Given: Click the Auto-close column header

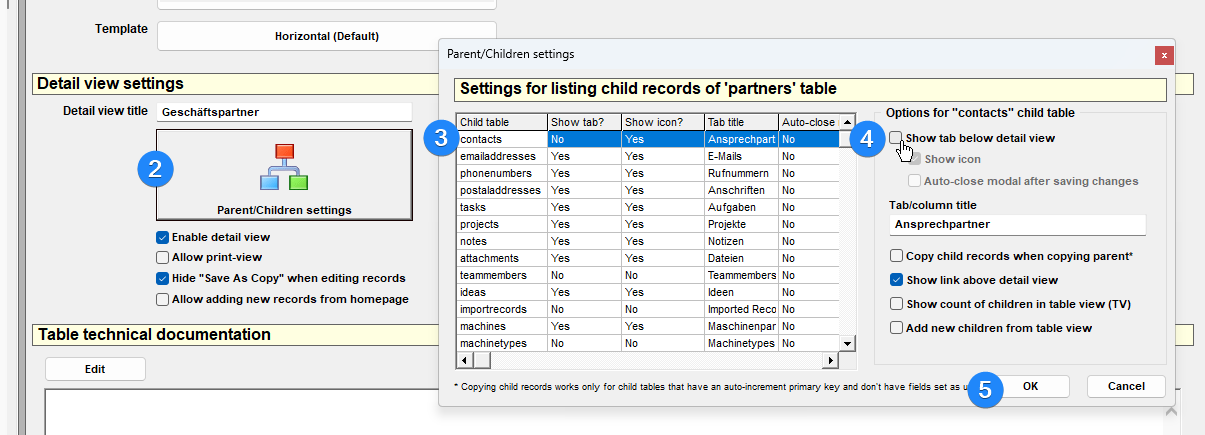Looking at the screenshot, I should click(x=808, y=122).
